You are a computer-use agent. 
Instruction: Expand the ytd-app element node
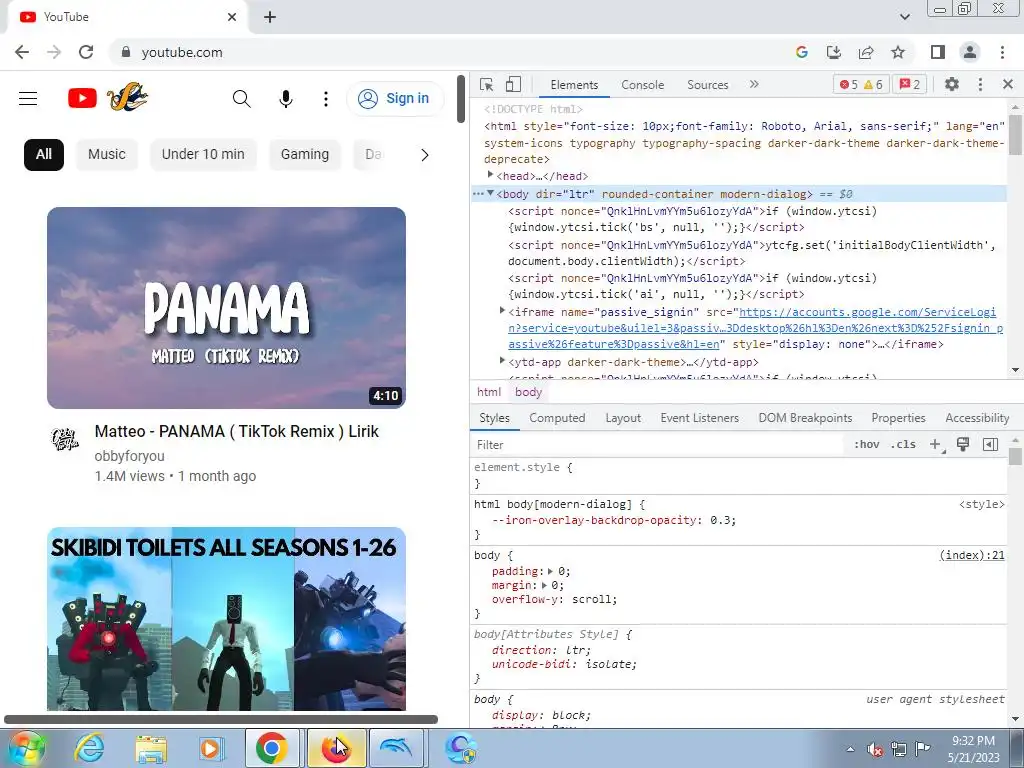pos(502,360)
